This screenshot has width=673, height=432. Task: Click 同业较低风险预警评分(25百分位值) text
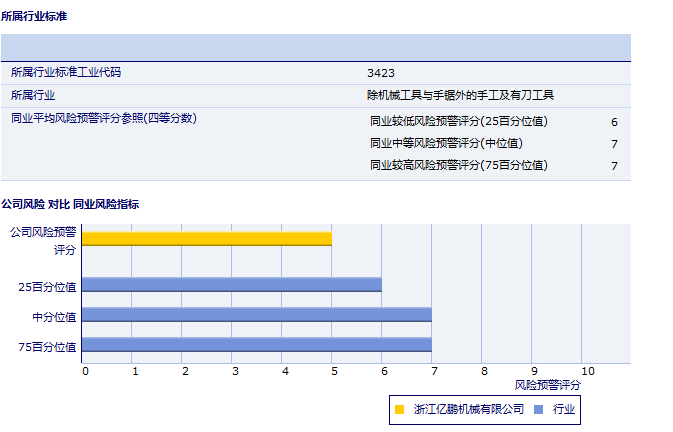459,122
